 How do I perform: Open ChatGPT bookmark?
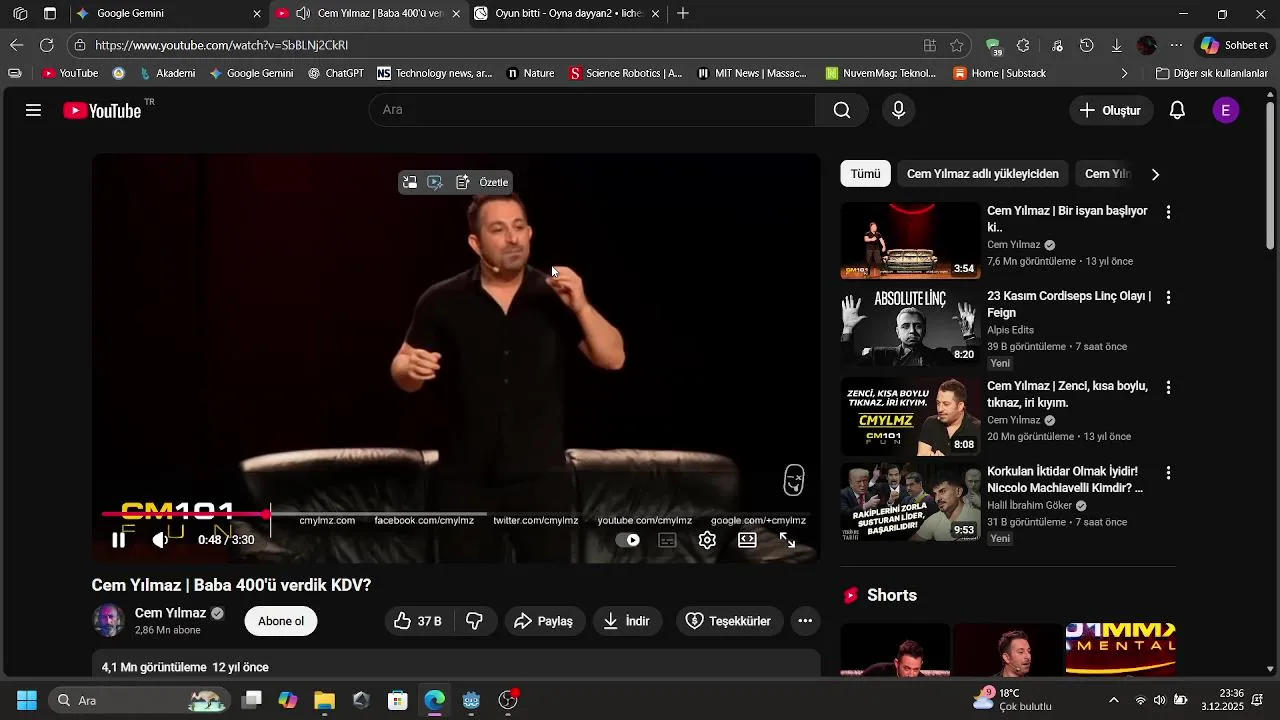336,73
